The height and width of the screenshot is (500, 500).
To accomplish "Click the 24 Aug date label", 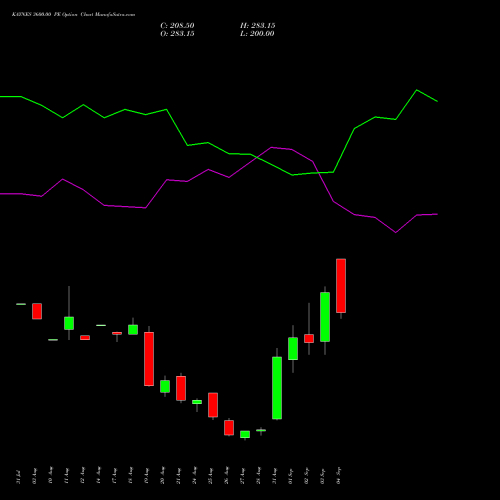I will coord(195,476).
